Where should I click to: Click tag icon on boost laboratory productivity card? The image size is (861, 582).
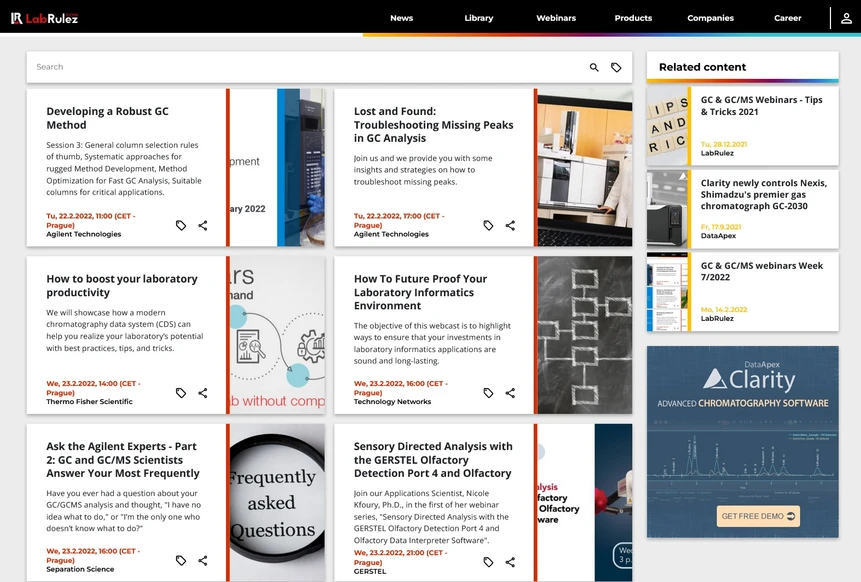pyautogui.click(x=181, y=393)
